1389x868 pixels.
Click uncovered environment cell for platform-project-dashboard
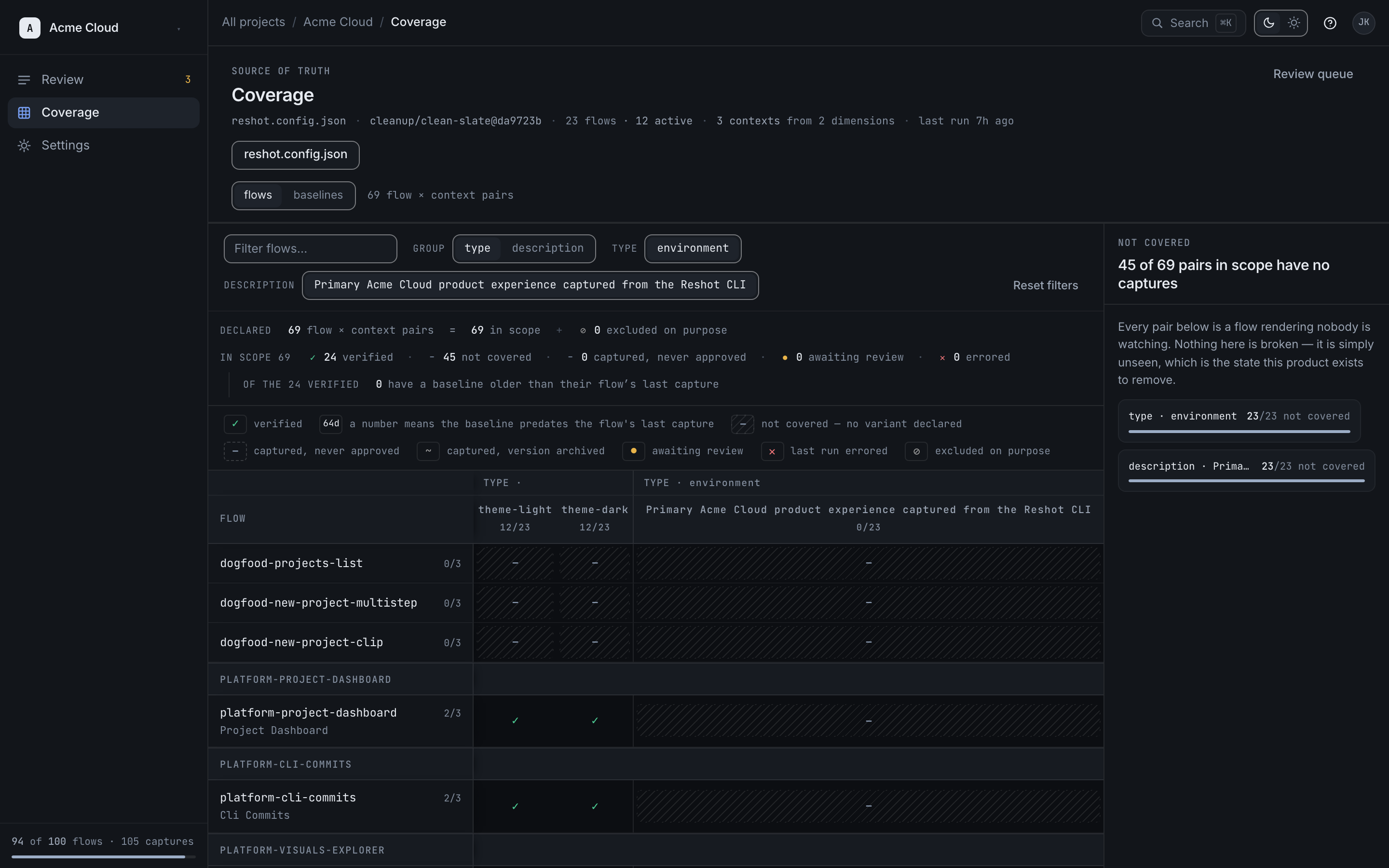coord(869,721)
